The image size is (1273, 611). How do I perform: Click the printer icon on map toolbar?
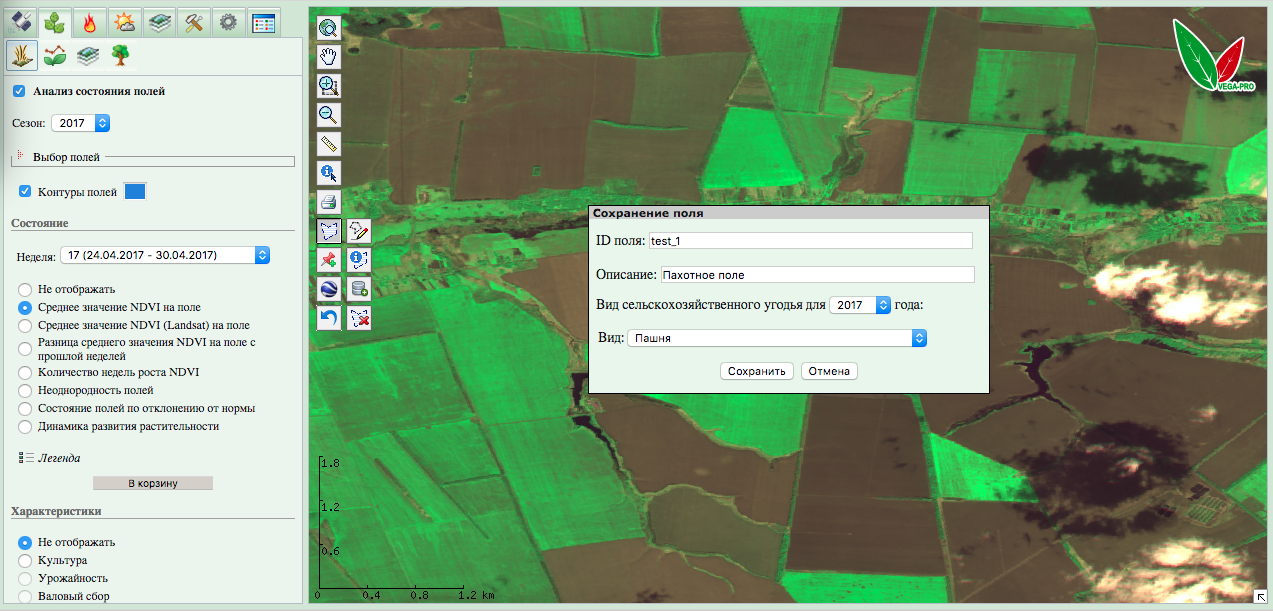coord(329,202)
